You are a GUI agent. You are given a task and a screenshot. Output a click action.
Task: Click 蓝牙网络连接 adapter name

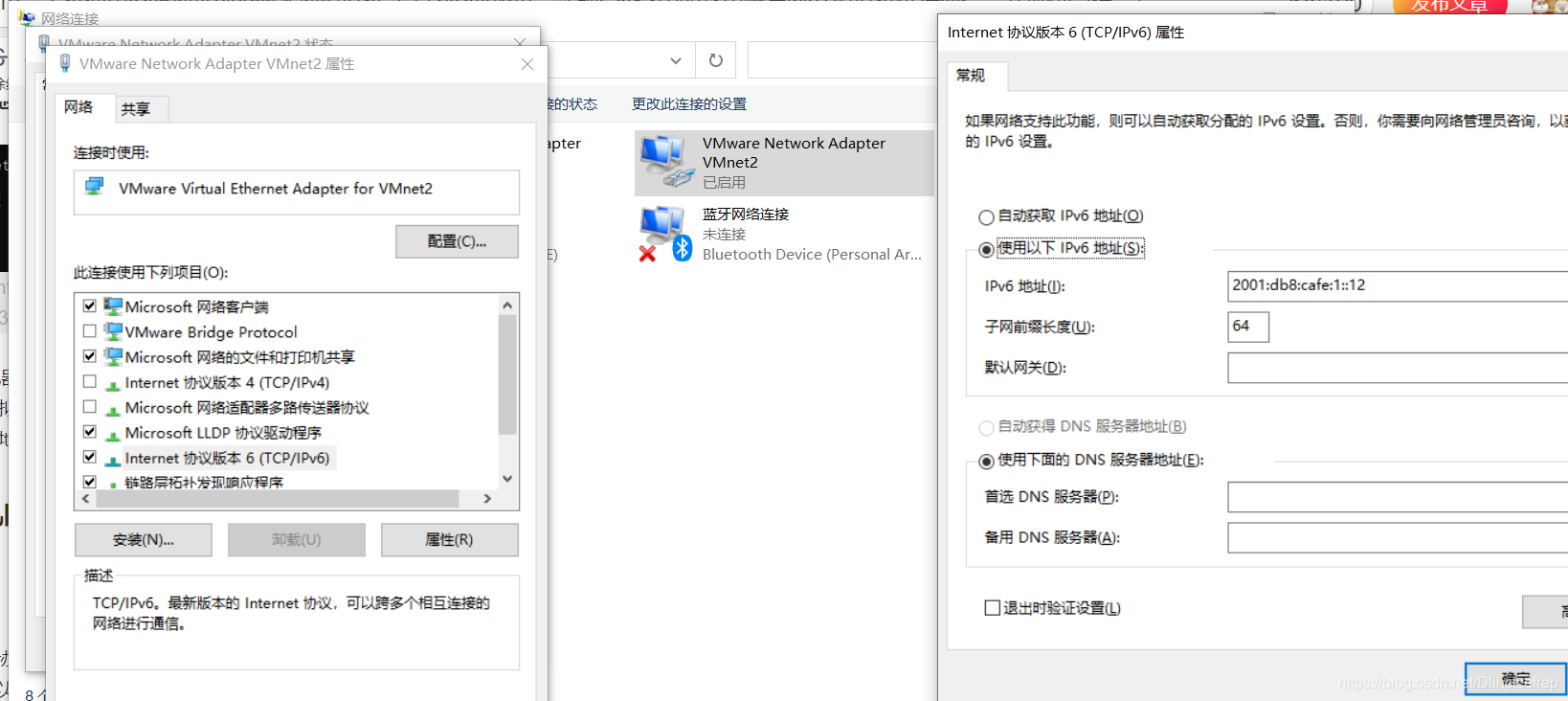[x=746, y=215]
